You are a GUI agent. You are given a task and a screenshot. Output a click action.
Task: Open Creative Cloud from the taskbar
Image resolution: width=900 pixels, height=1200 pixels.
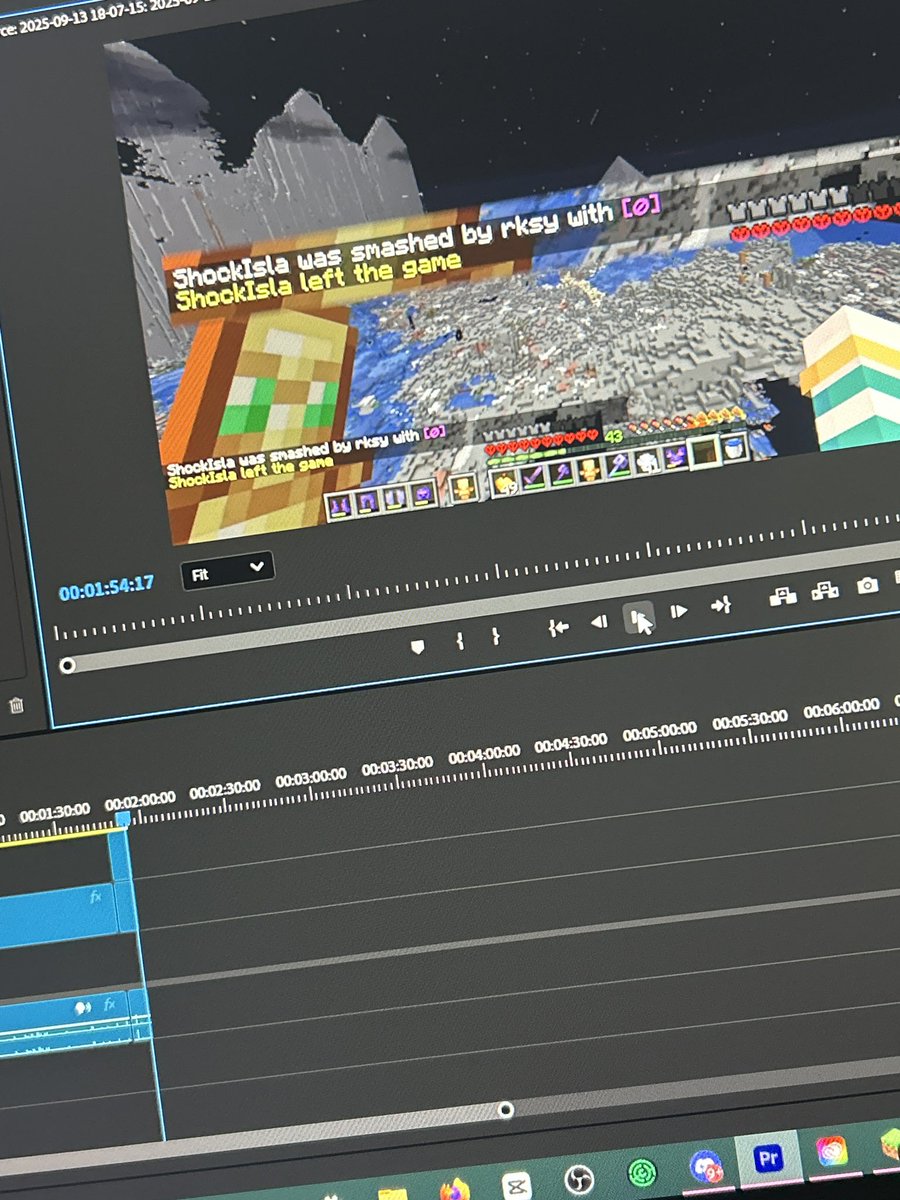(831, 1152)
